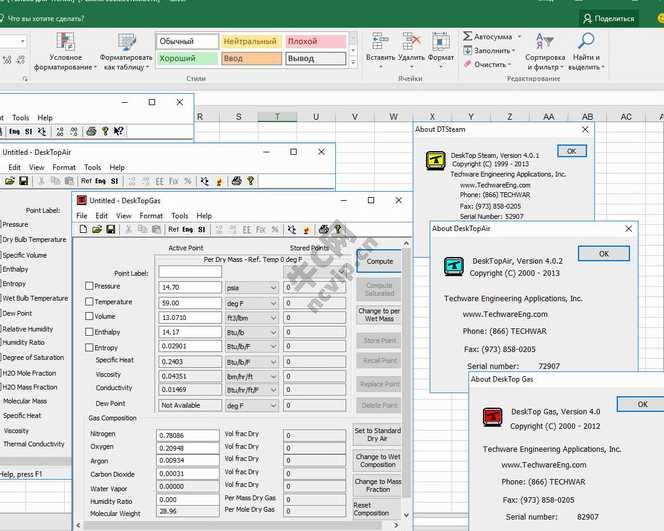Image resolution: width=664 pixels, height=531 pixels.
Task: Click the Compute button in DeskTopGas
Action: click(379, 261)
